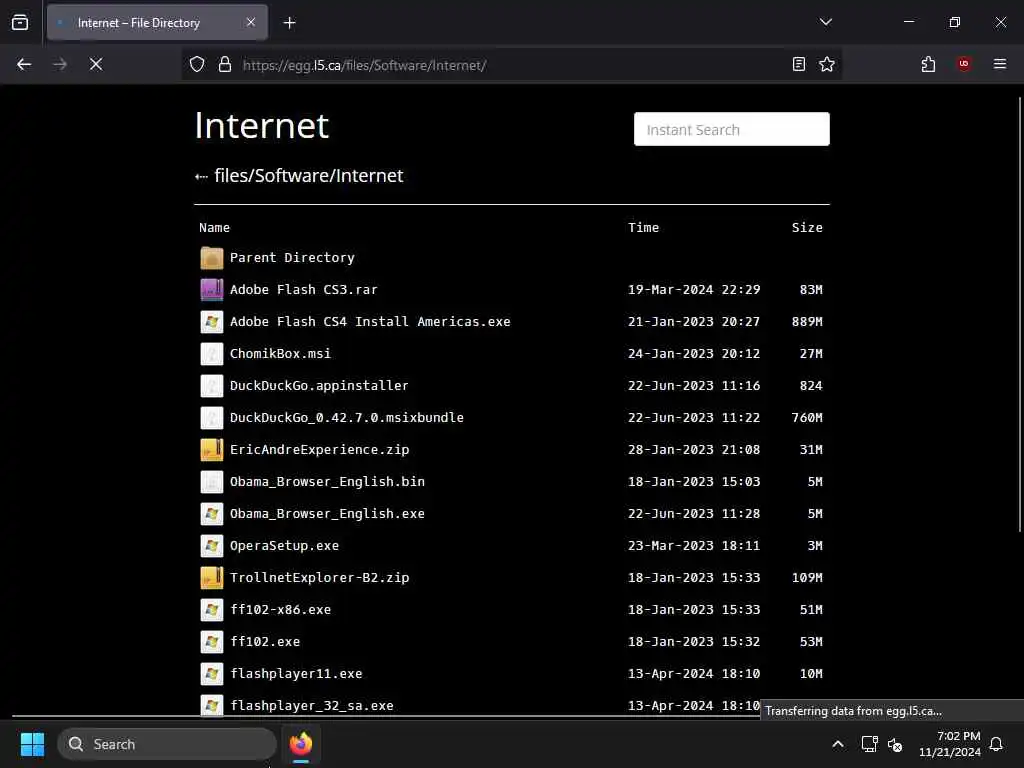Download ChomikBox.msi file
1024x768 pixels.
[280, 353]
